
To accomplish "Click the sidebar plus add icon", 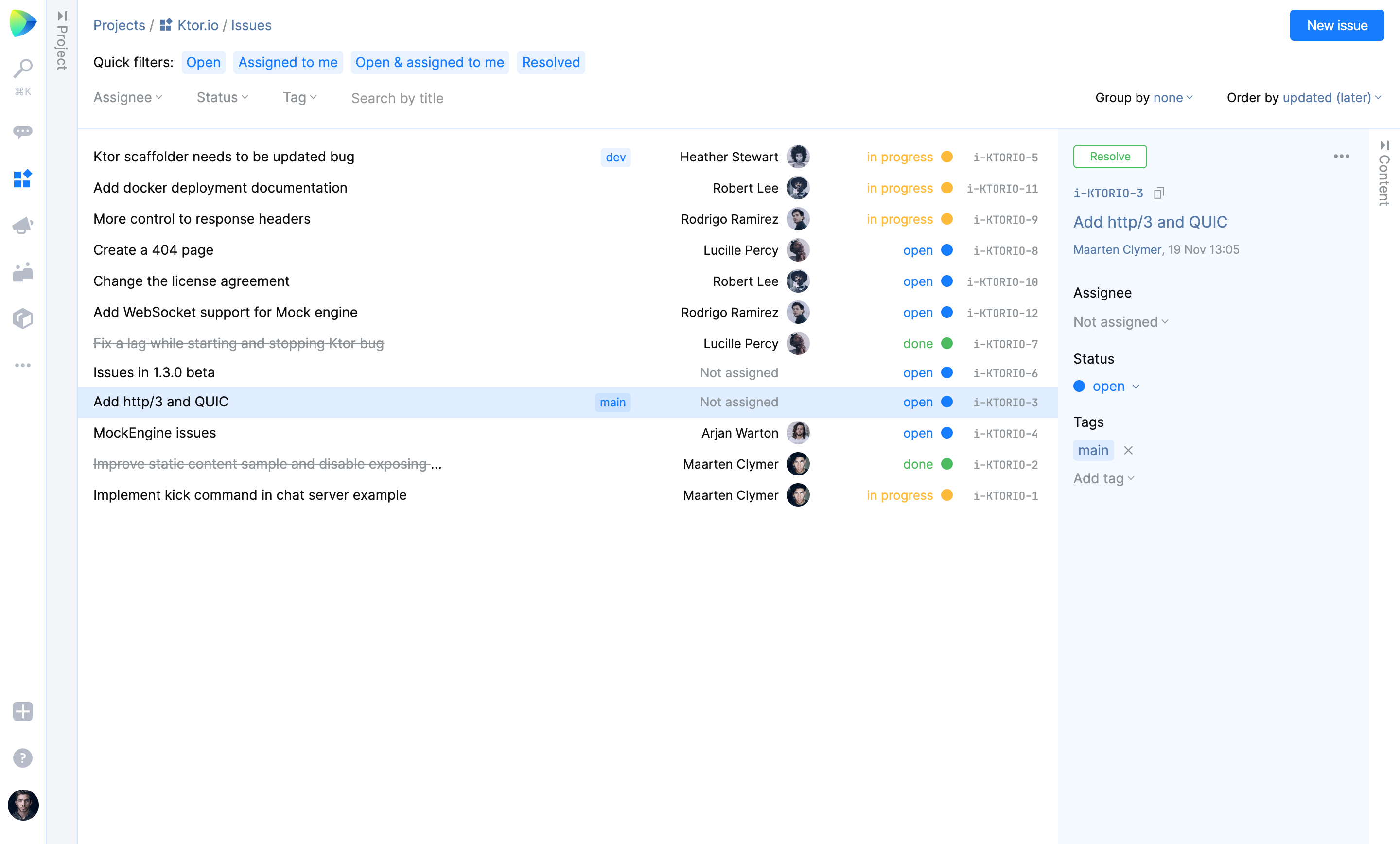I will (23, 711).
